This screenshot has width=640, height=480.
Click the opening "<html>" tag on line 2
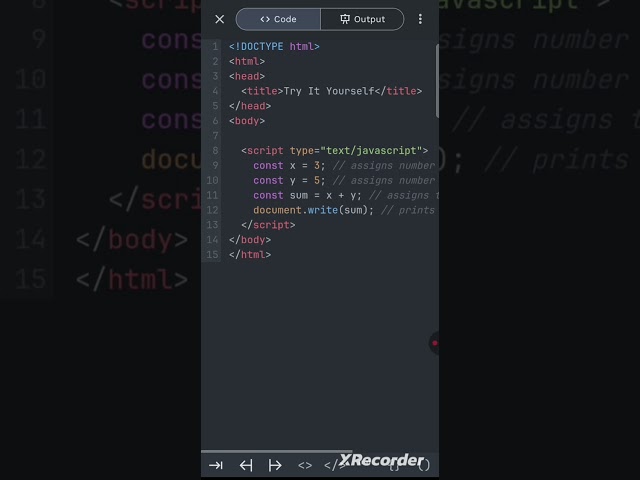coord(247,62)
